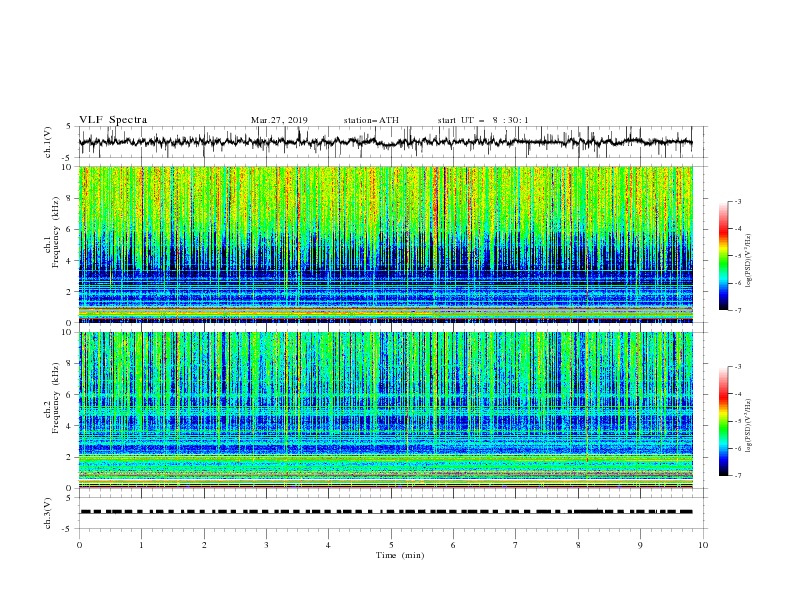Click time axis tick label "9"

click(640, 545)
